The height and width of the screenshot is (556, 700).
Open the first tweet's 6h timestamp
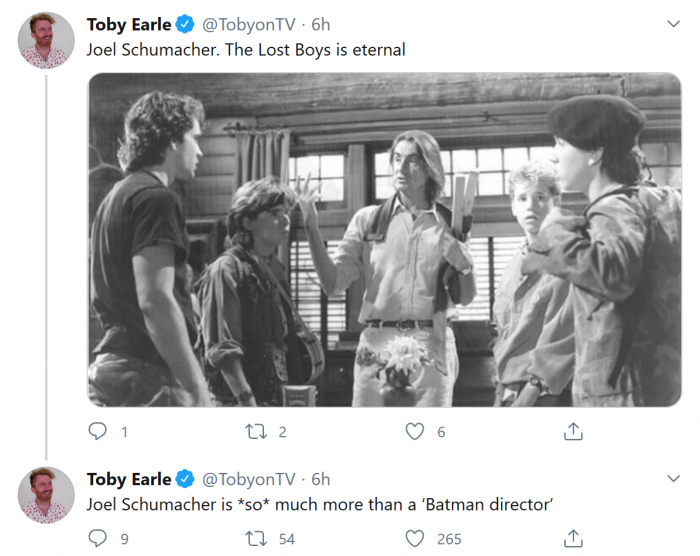(320, 24)
